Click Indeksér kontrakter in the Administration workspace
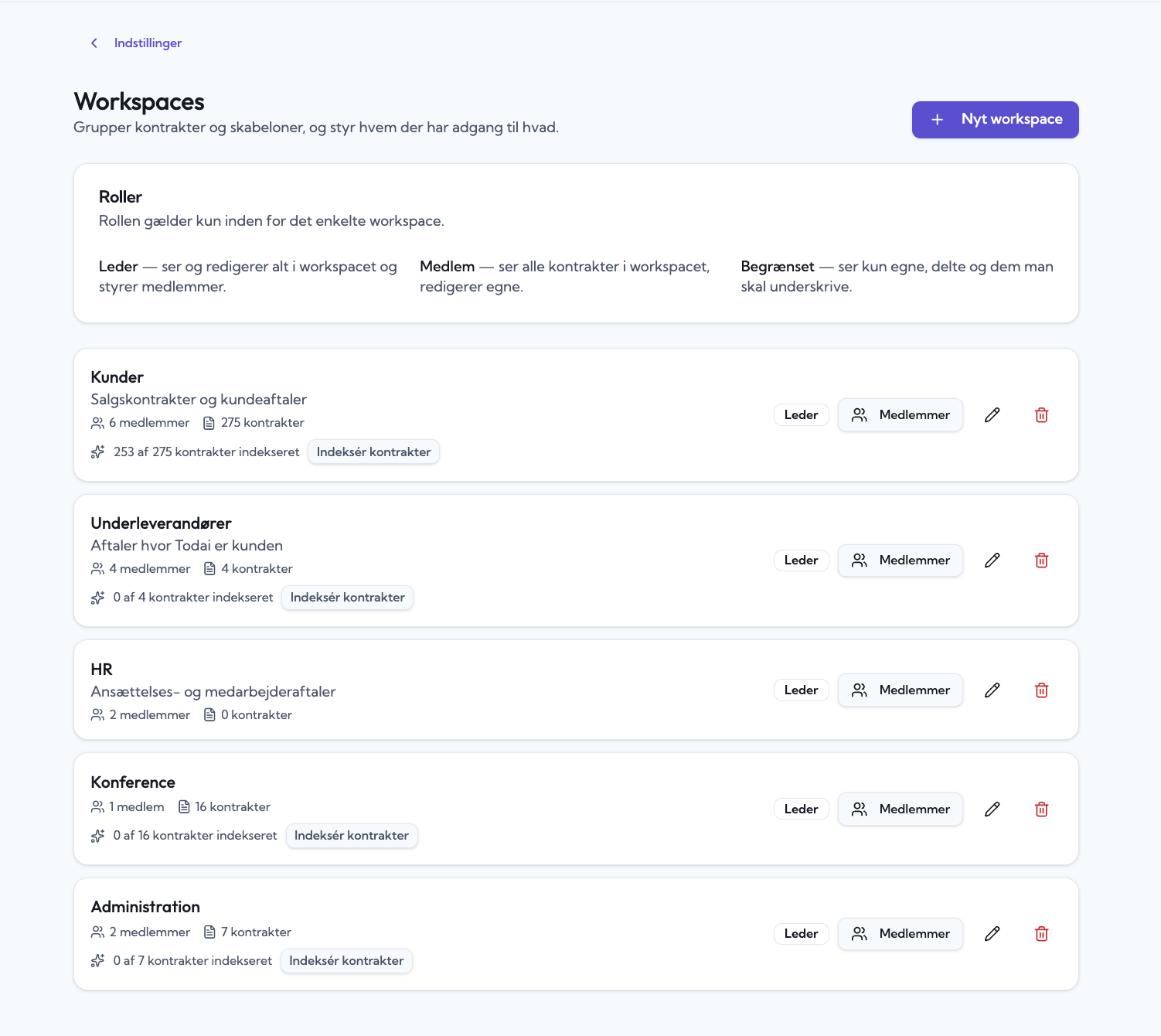 346,961
